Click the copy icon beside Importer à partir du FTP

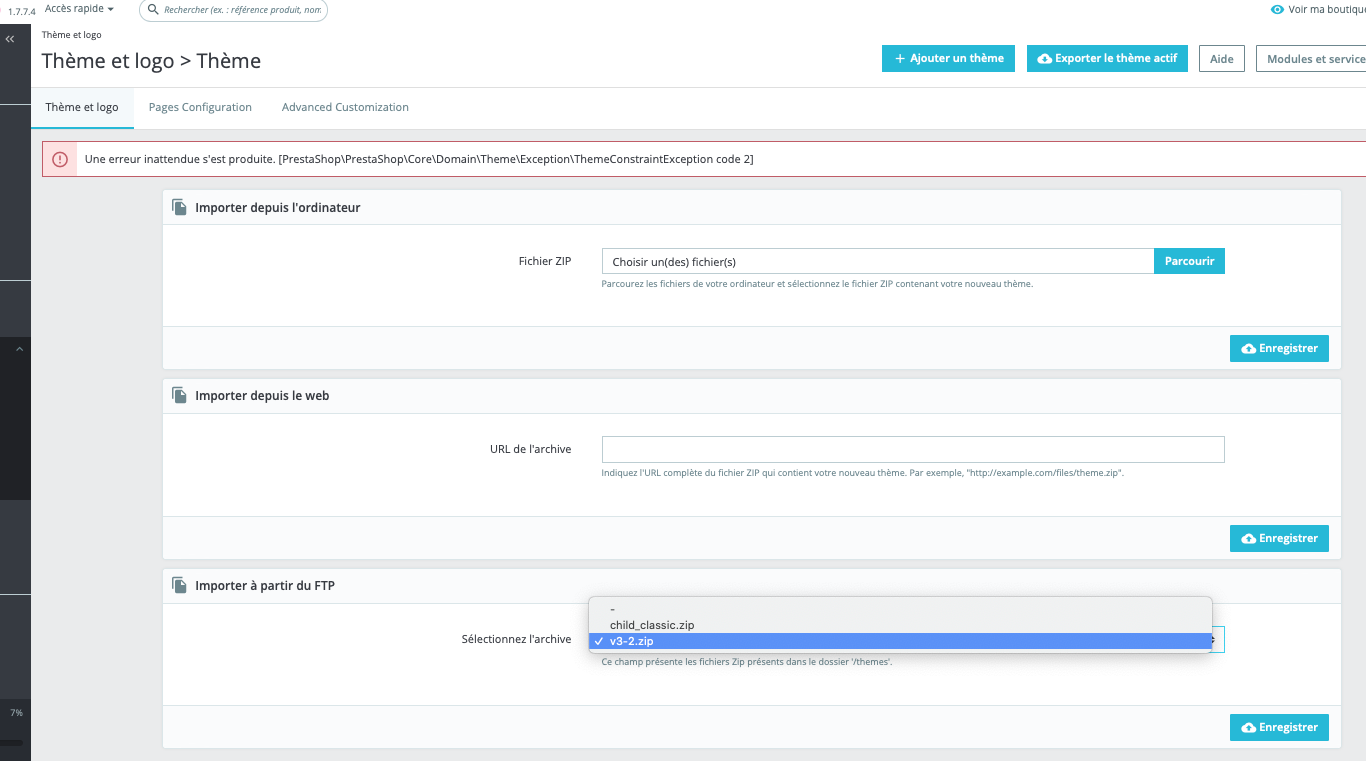pyautogui.click(x=179, y=585)
